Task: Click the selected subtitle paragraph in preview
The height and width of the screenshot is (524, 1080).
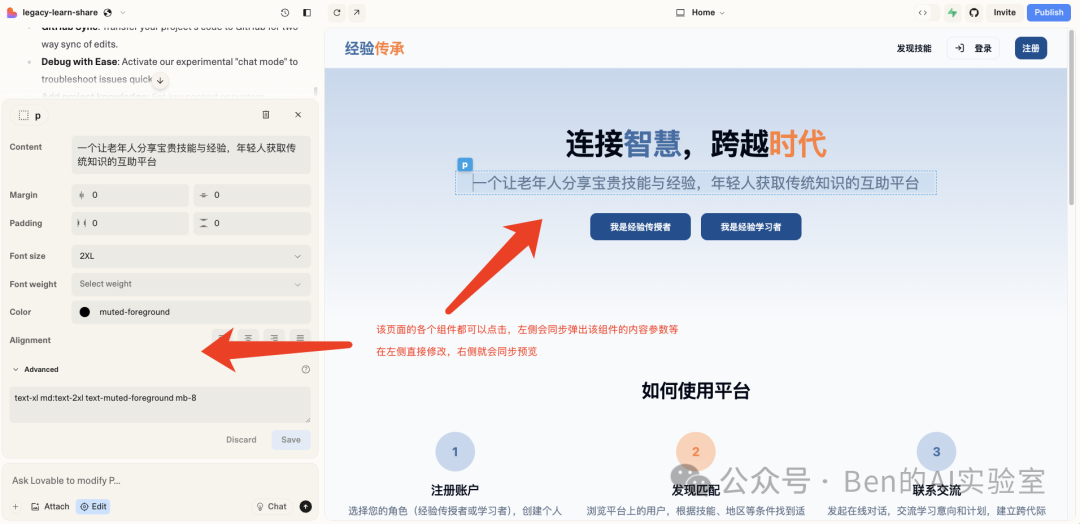Action: tap(696, 183)
